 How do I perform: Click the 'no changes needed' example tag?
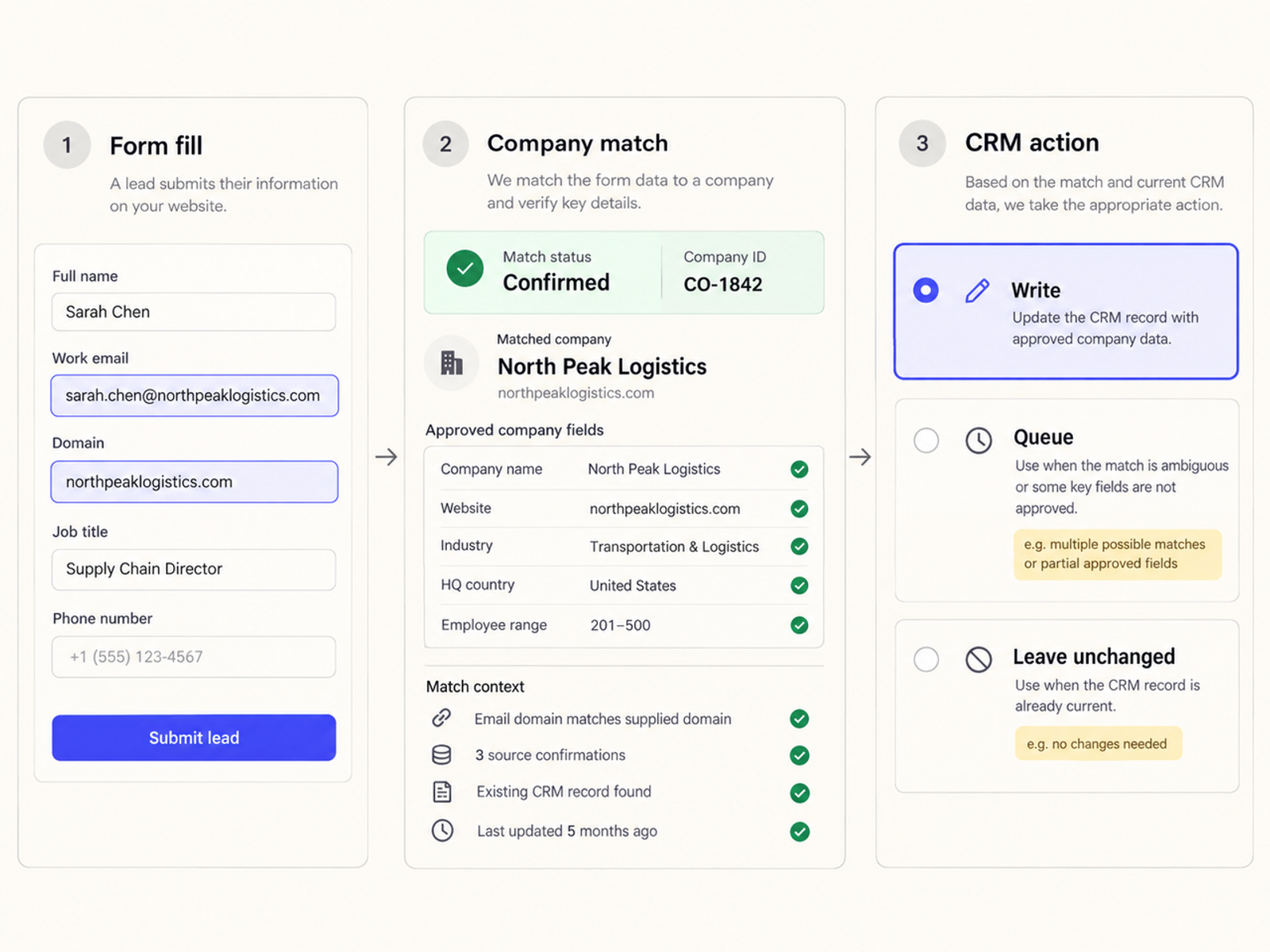pos(1099,744)
